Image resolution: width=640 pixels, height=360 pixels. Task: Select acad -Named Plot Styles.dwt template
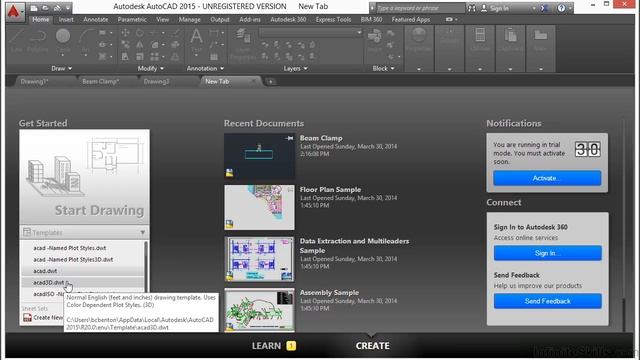click(69, 248)
